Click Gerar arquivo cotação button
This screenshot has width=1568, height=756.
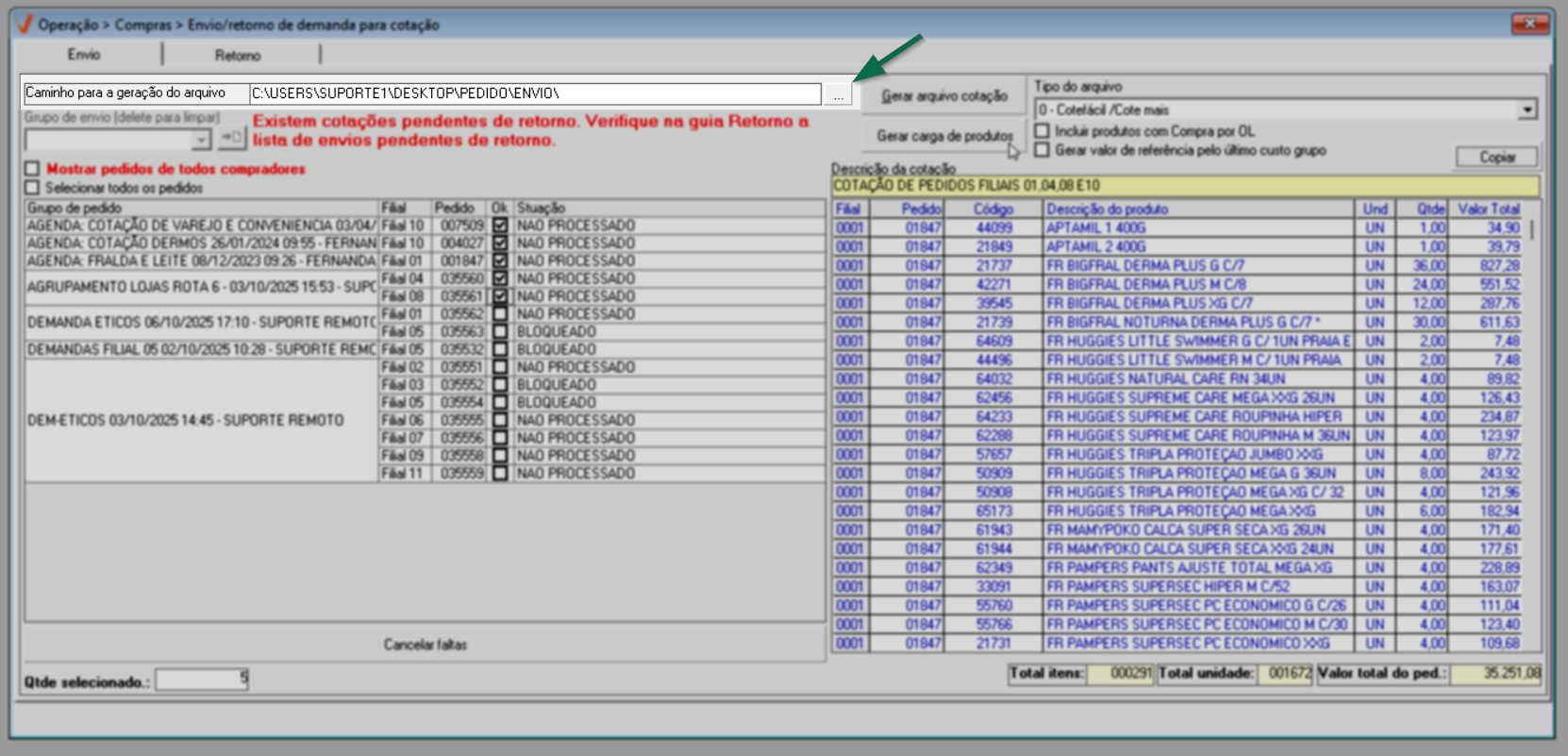[944, 96]
